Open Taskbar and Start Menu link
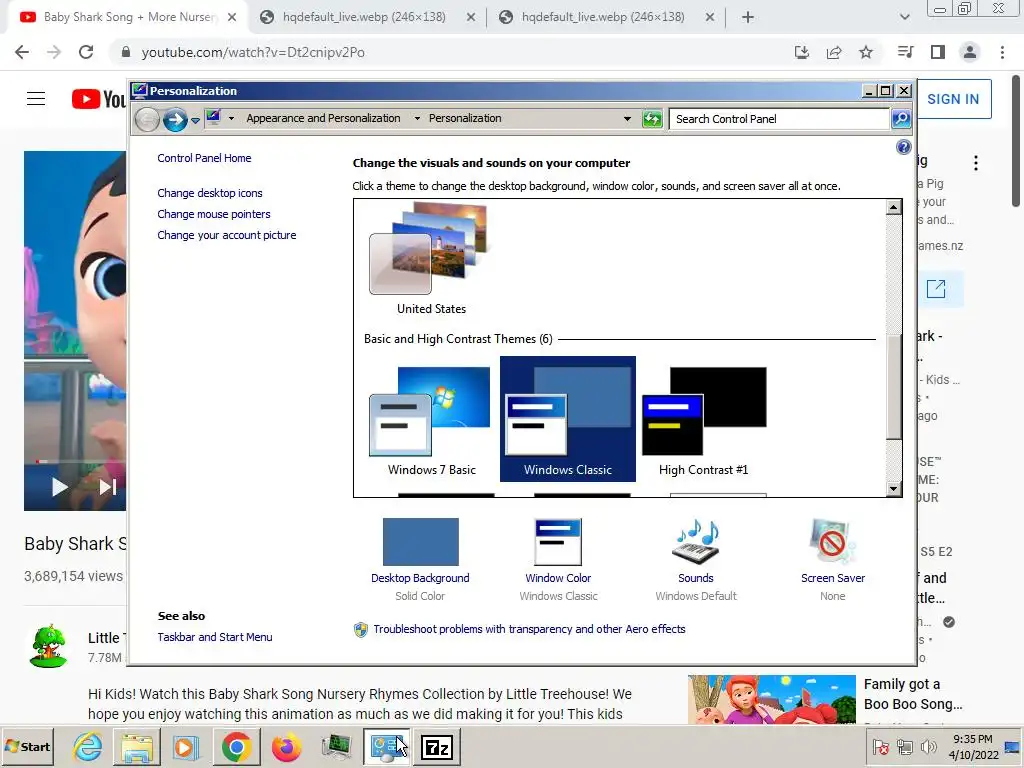The image size is (1024, 768). [x=215, y=637]
